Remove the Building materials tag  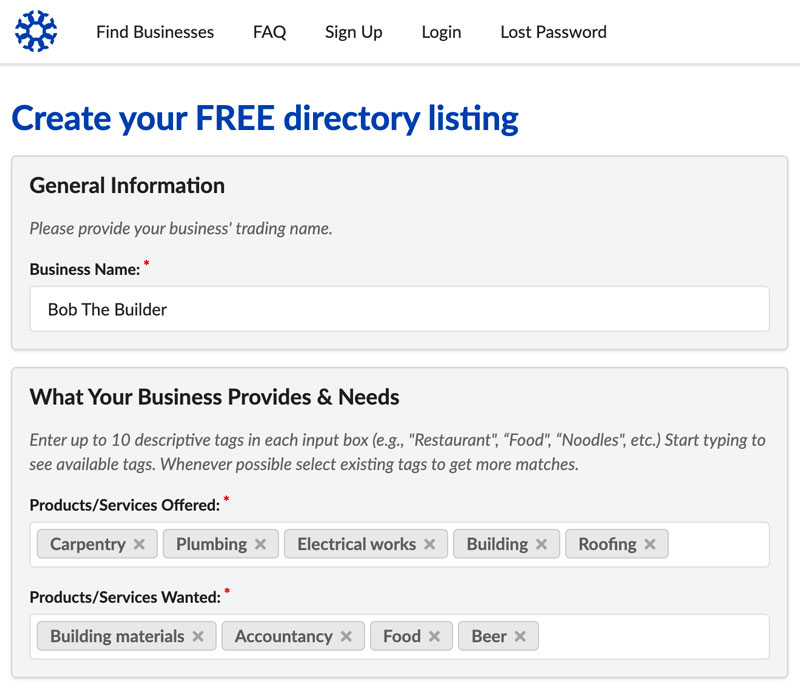click(198, 636)
